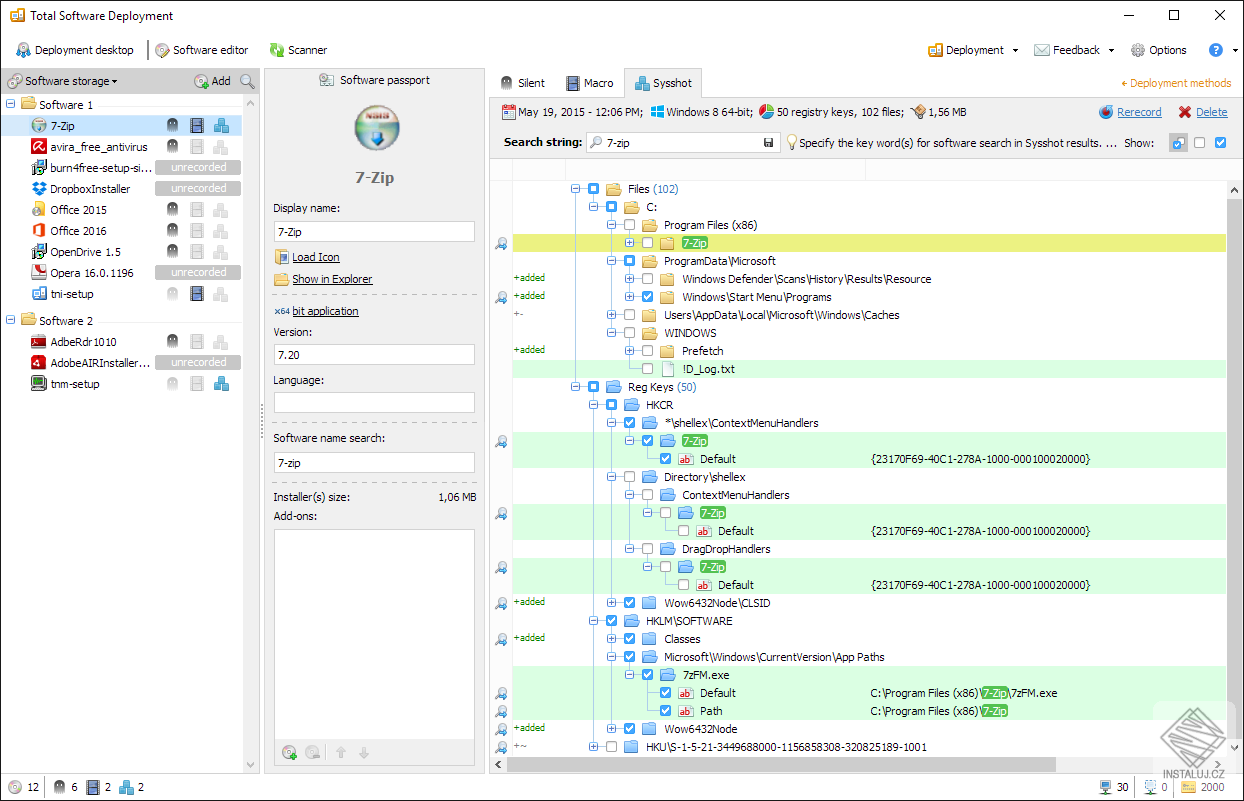Click the tnm-setup sysshot blocks icon
The width and height of the screenshot is (1244, 801).
[222, 384]
